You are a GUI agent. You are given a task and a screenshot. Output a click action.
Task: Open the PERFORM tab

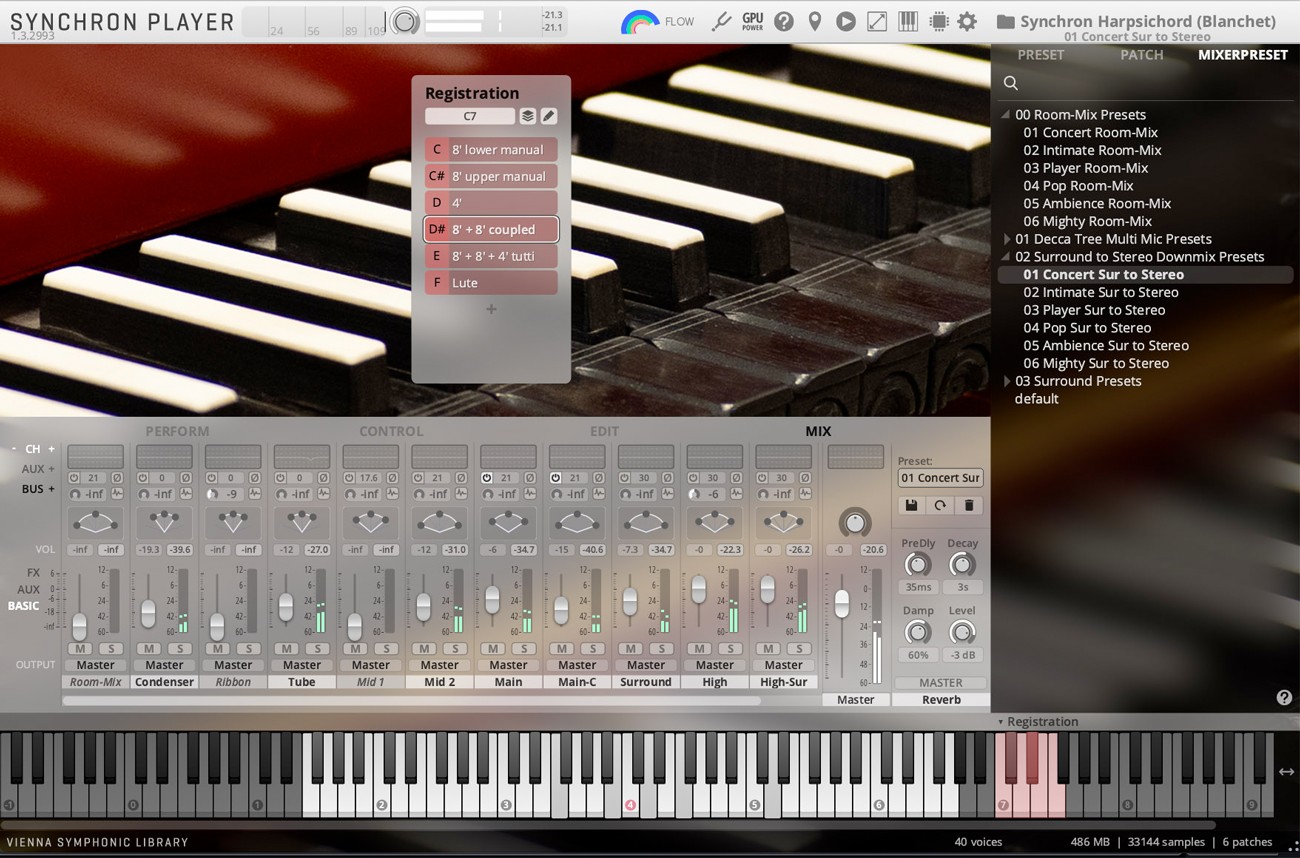tap(177, 431)
